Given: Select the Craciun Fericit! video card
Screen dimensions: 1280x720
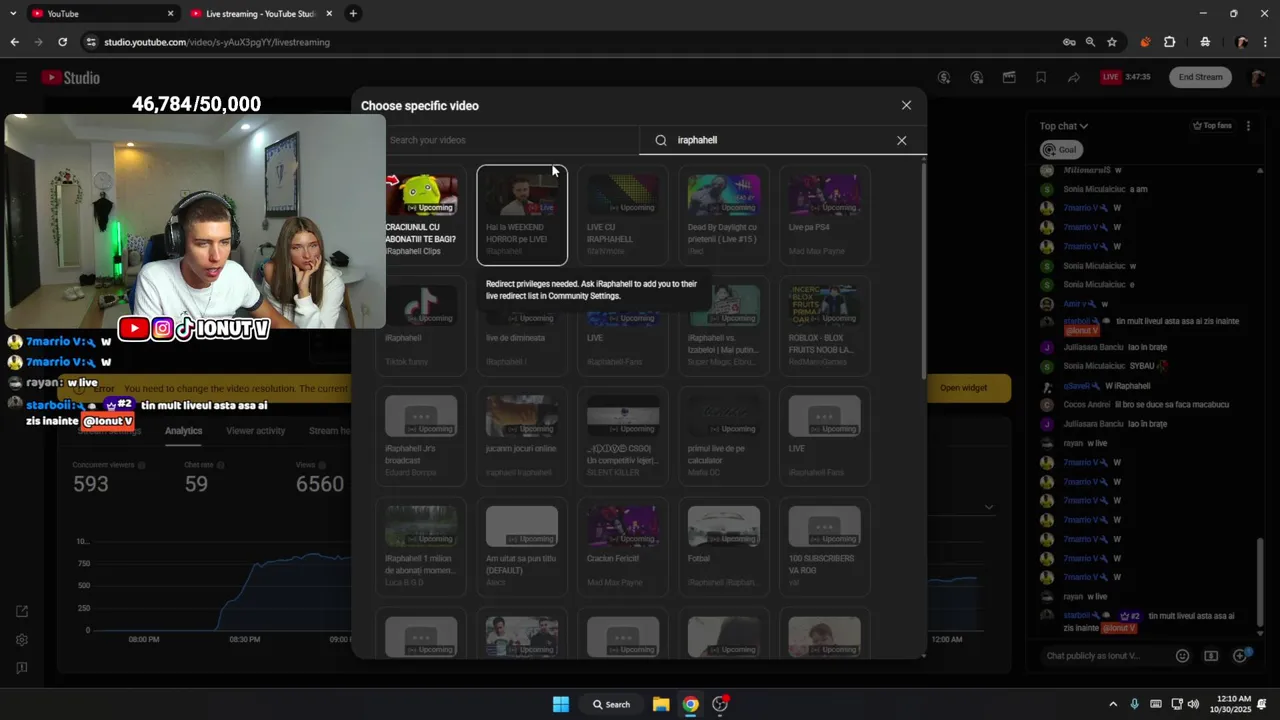Looking at the screenshot, I should click(623, 547).
